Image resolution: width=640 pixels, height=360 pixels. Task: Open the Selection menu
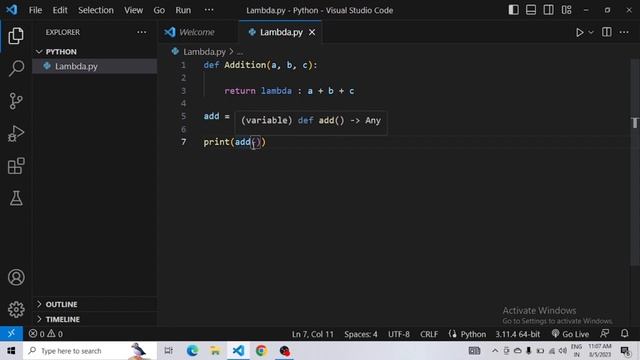[96, 10]
